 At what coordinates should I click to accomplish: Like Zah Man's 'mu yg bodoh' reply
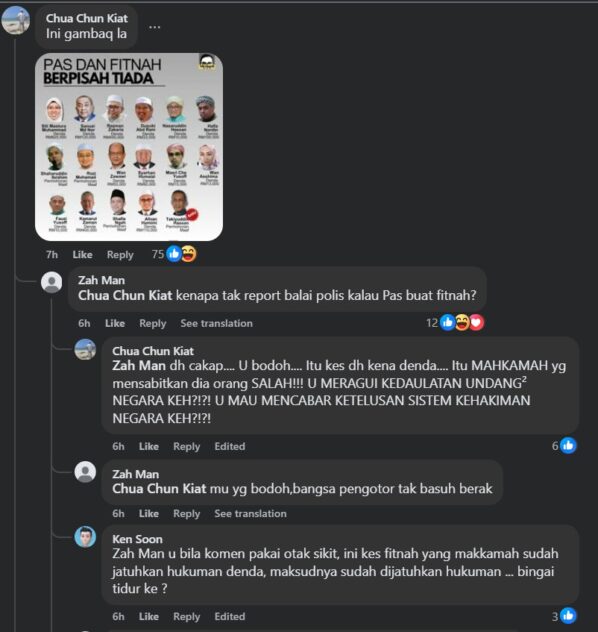pyautogui.click(x=149, y=514)
